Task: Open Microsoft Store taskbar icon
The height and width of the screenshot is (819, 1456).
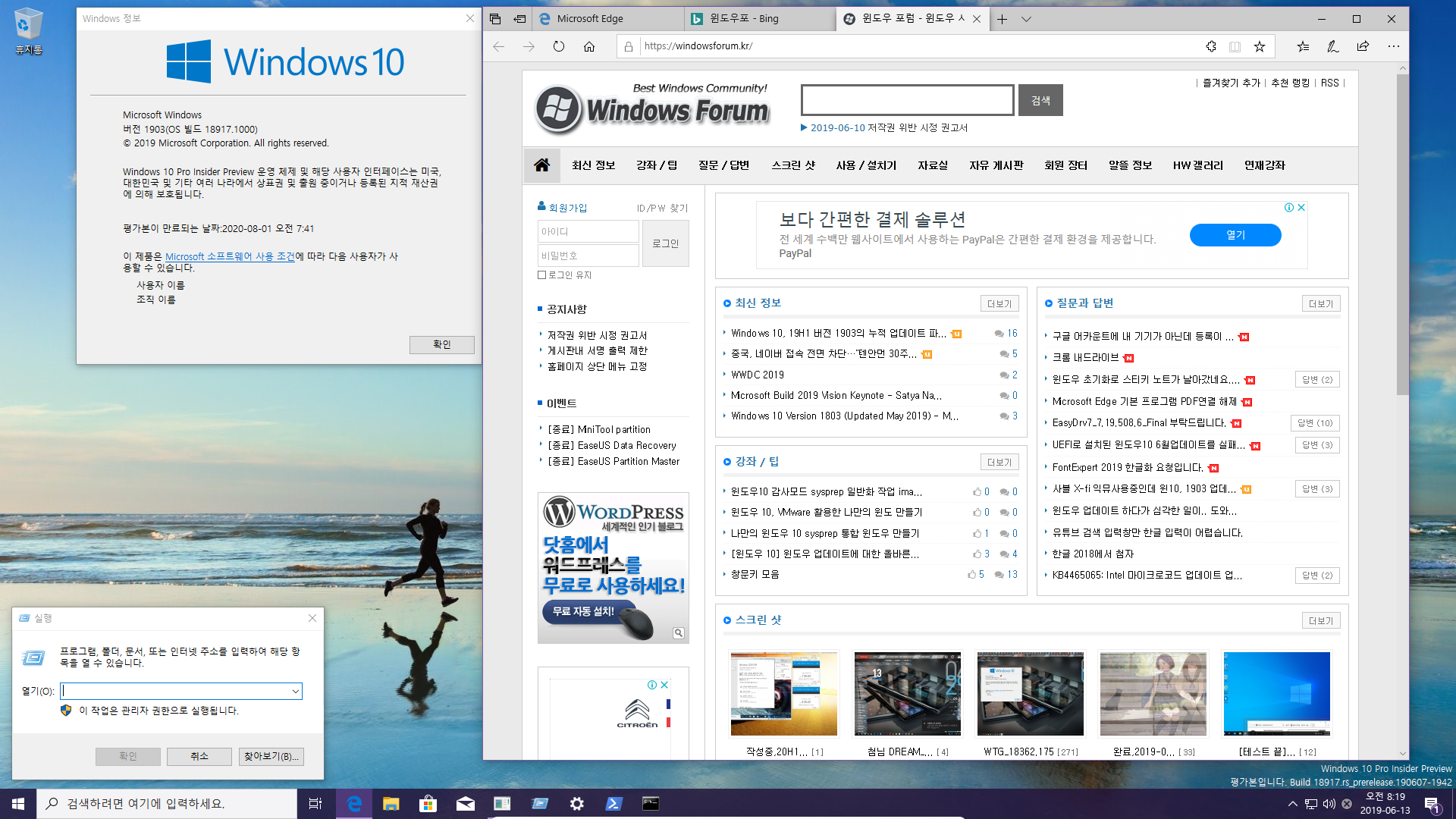Action: click(428, 804)
